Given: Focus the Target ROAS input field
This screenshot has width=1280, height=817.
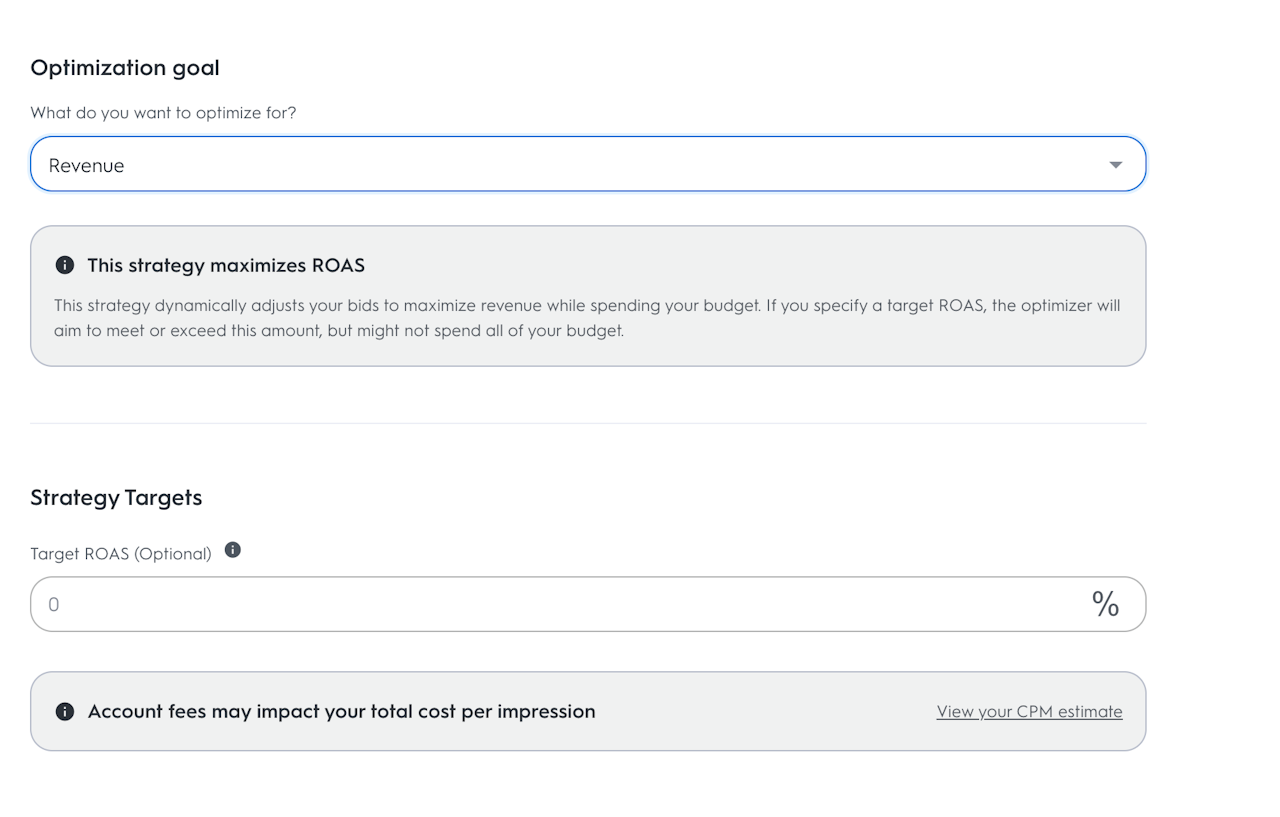Looking at the screenshot, I should [x=560, y=604].
